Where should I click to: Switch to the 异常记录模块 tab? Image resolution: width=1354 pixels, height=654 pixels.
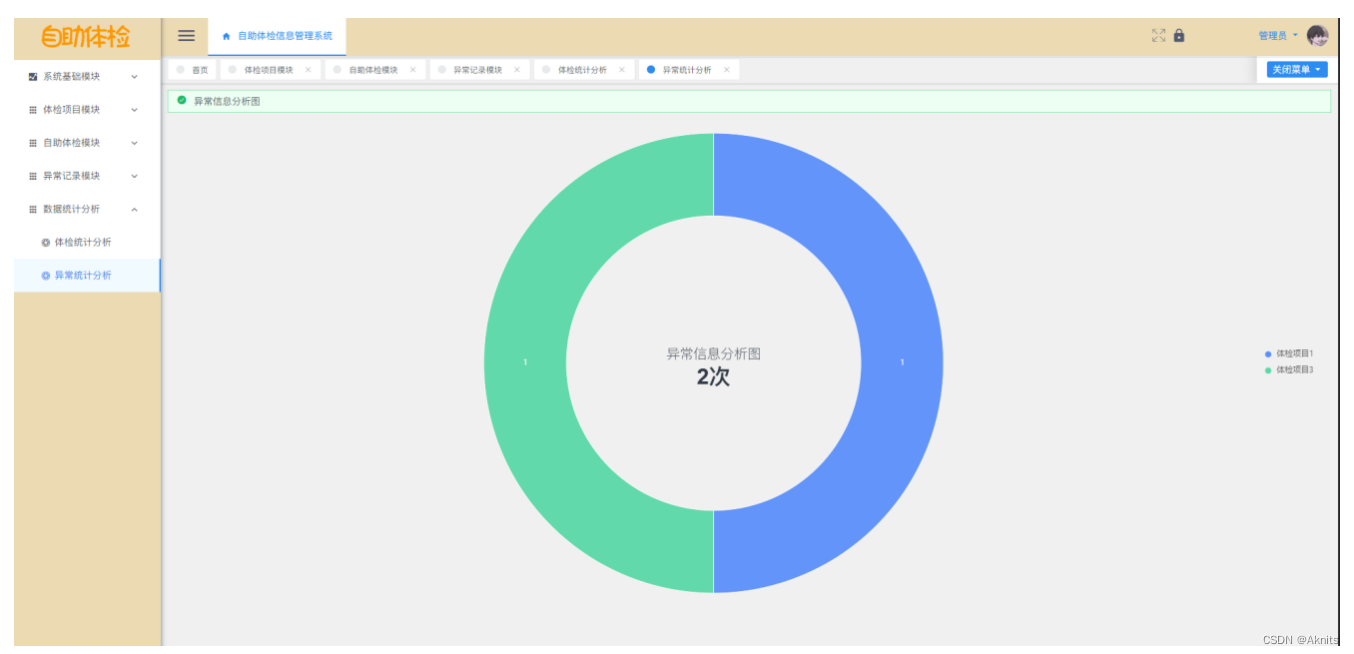pyautogui.click(x=477, y=70)
